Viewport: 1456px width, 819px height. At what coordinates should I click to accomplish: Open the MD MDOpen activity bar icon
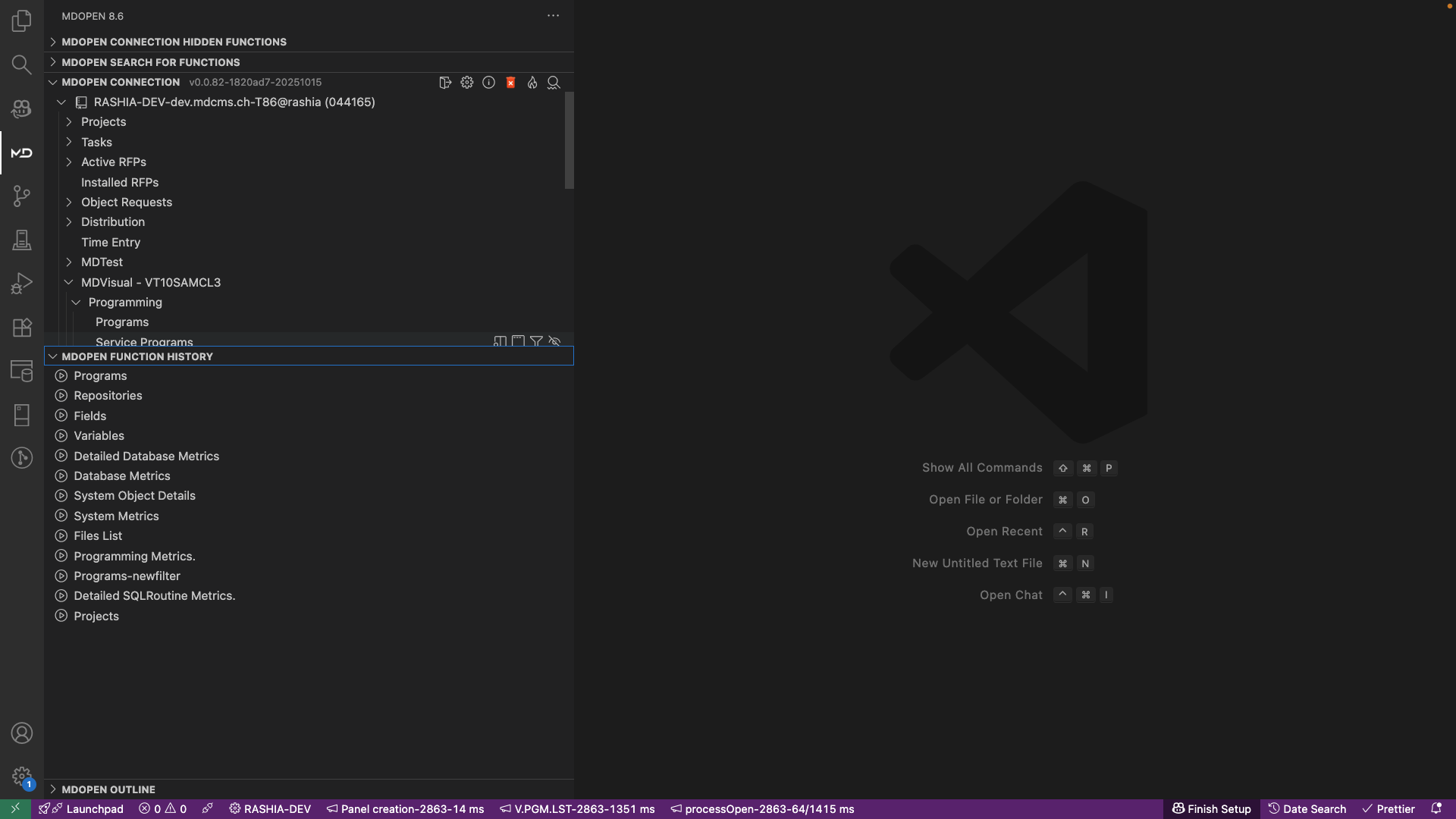[x=21, y=153]
